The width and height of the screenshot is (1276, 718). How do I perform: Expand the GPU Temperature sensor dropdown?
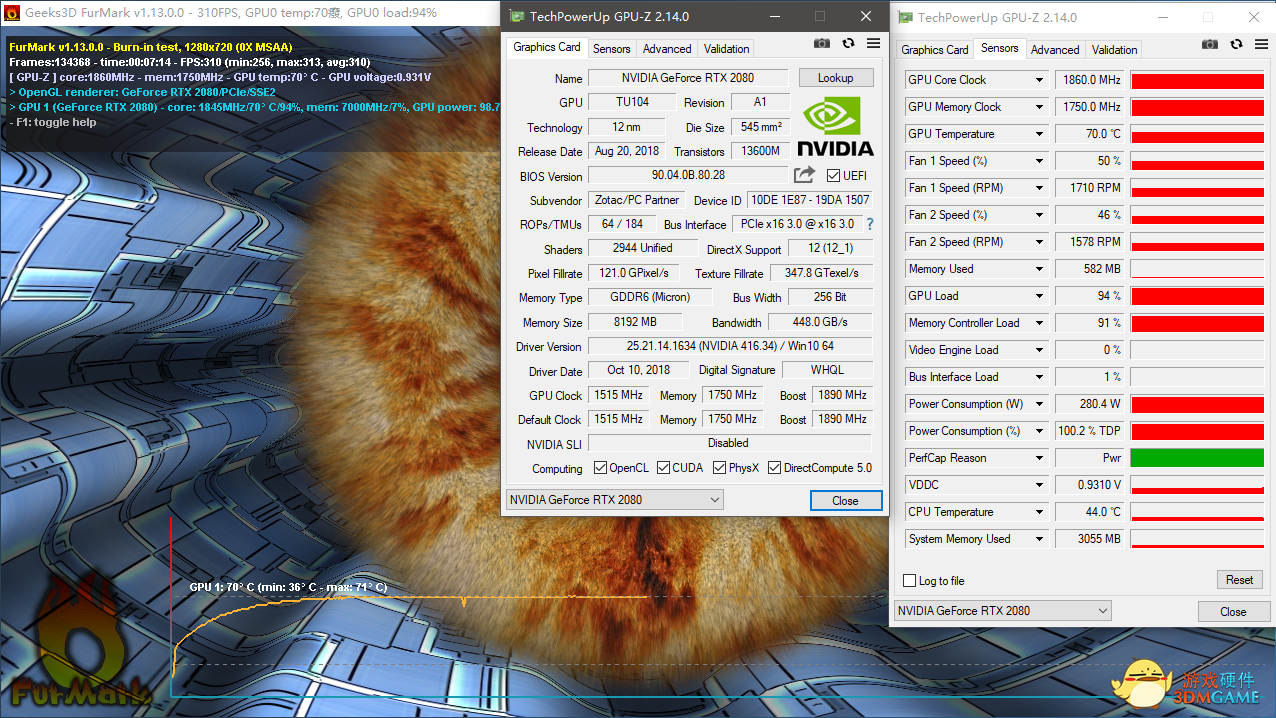coord(1039,134)
